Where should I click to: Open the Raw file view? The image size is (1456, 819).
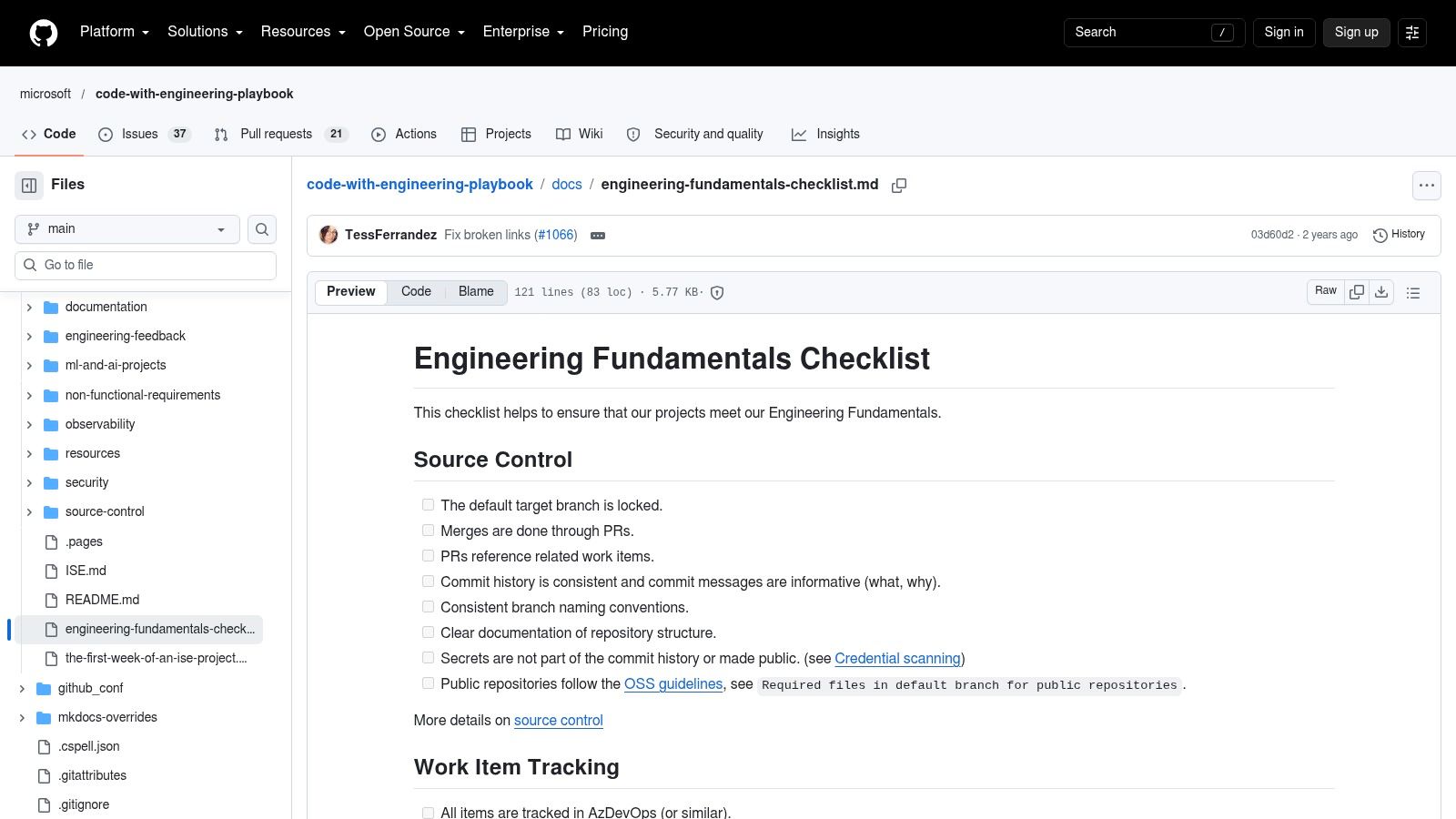1326,291
